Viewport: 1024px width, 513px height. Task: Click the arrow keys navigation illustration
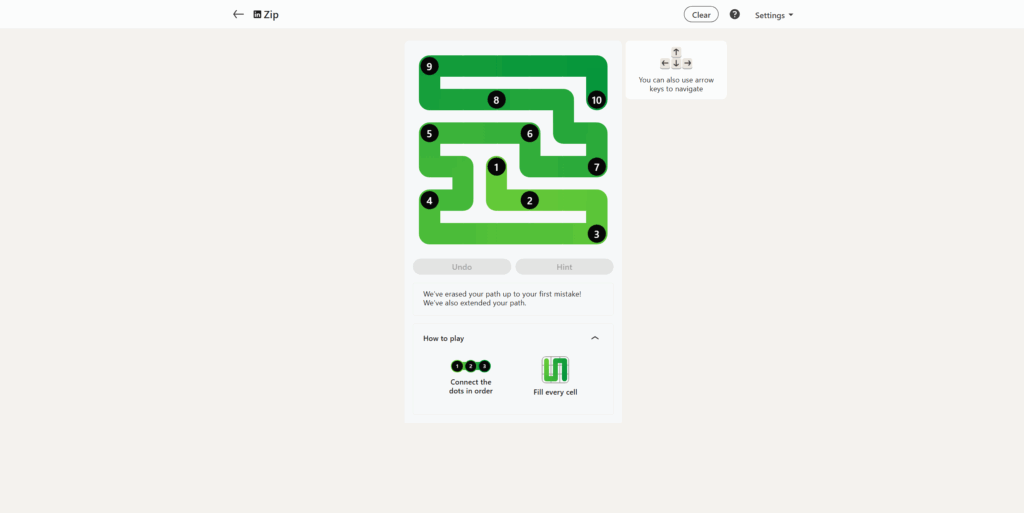pos(676,58)
